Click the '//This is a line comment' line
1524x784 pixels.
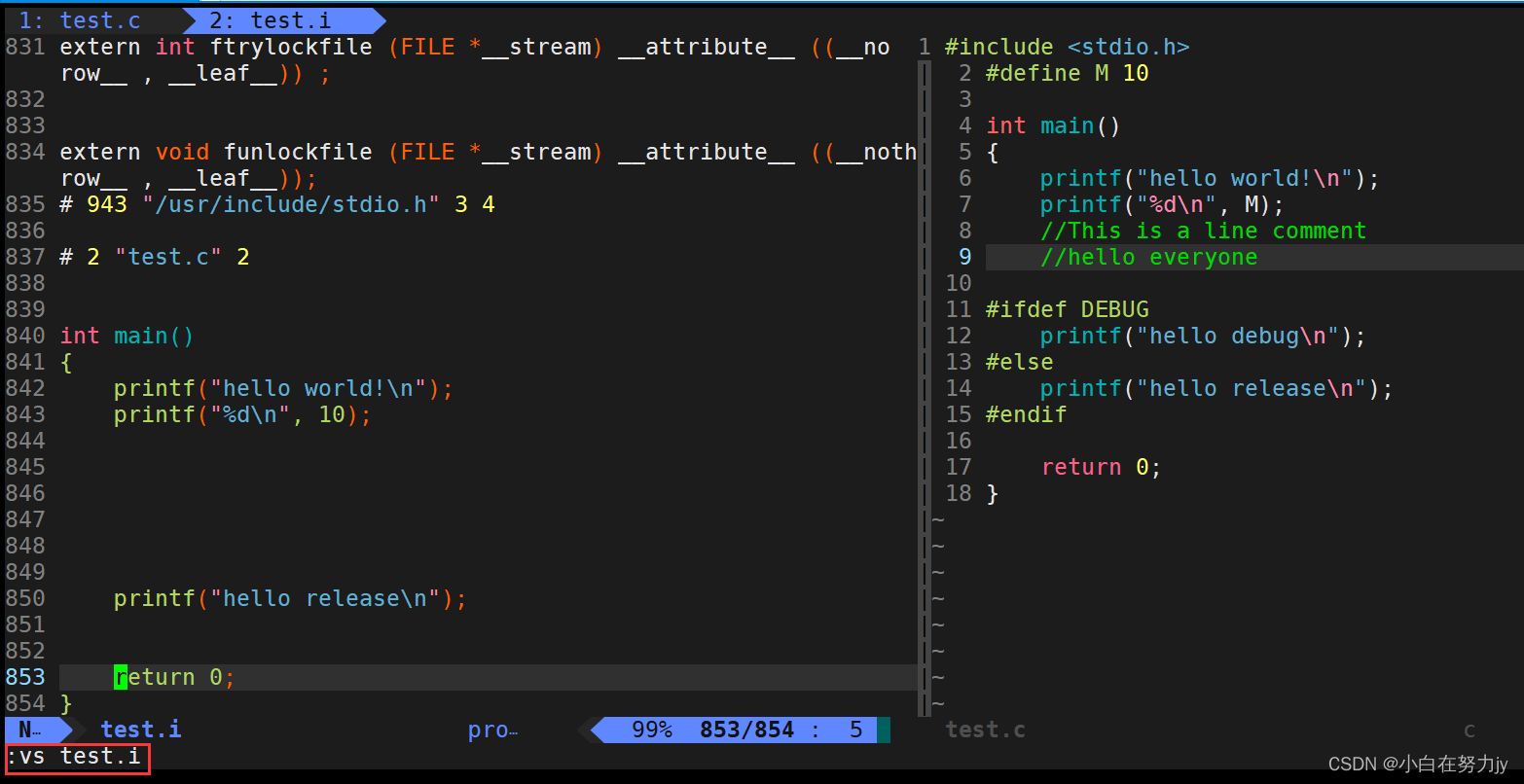tap(1203, 231)
